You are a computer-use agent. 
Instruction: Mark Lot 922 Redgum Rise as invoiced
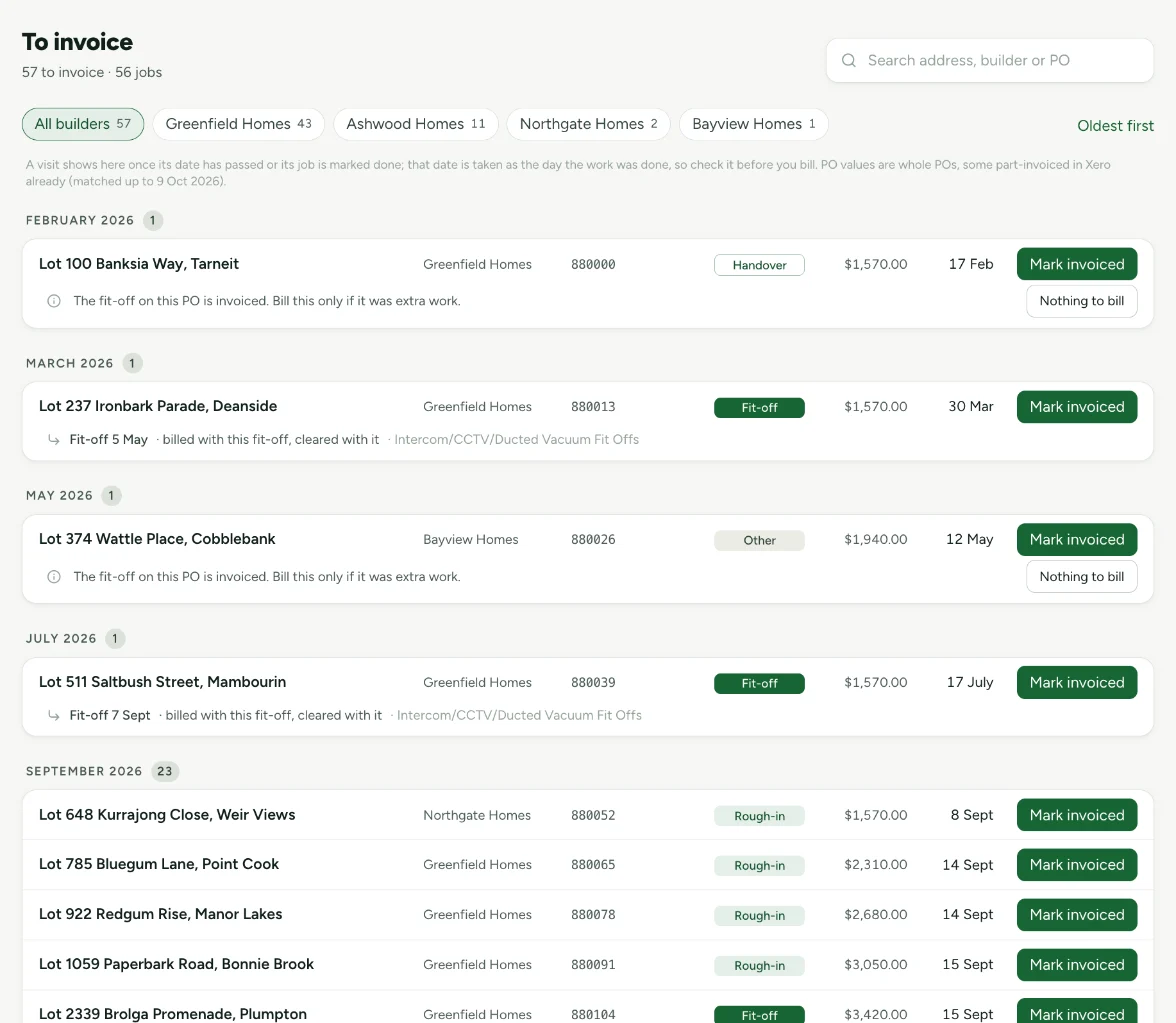coord(1077,915)
